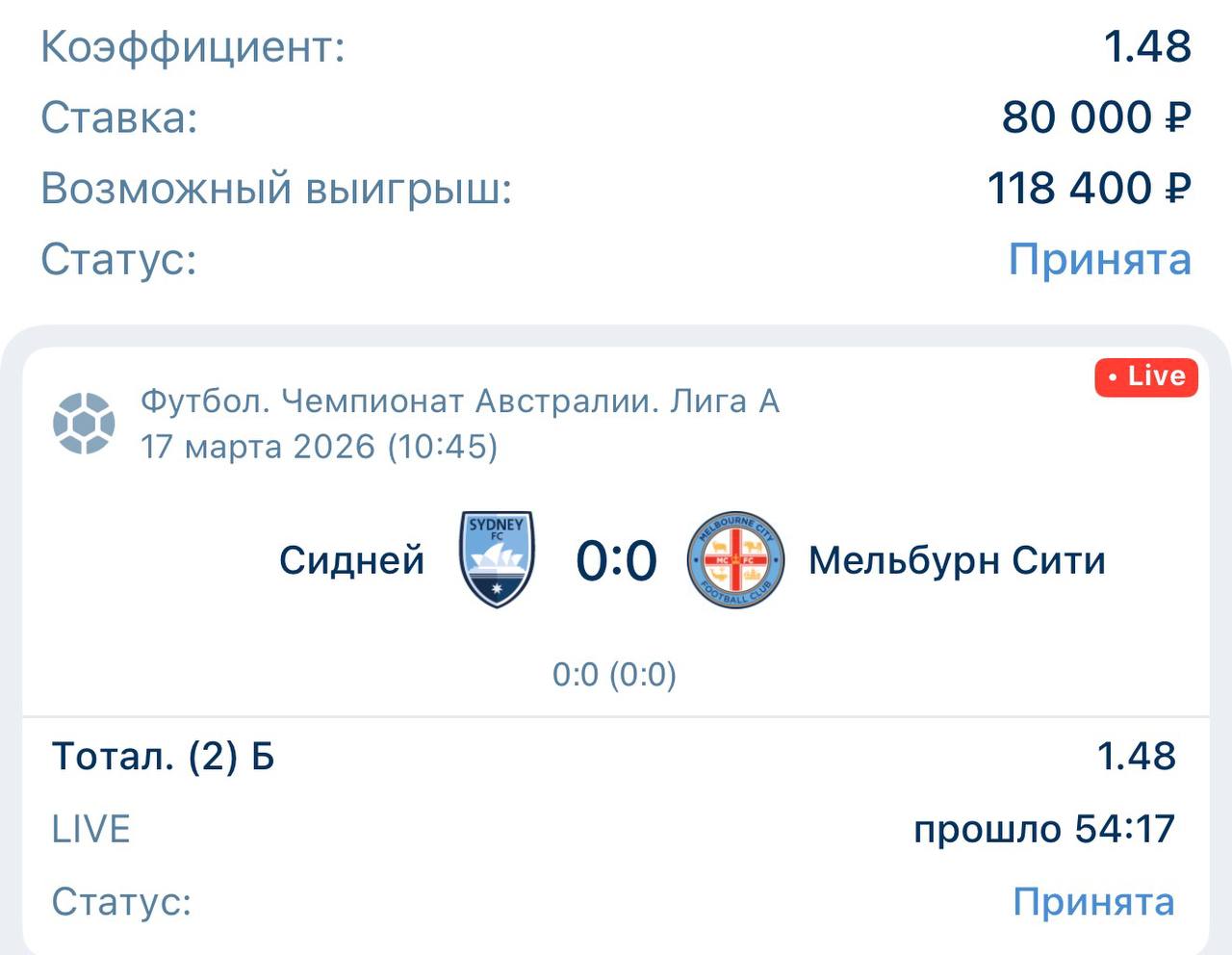Select the 80 000 ₽ stake amount
This screenshot has height=955, width=1232.
point(1095,117)
